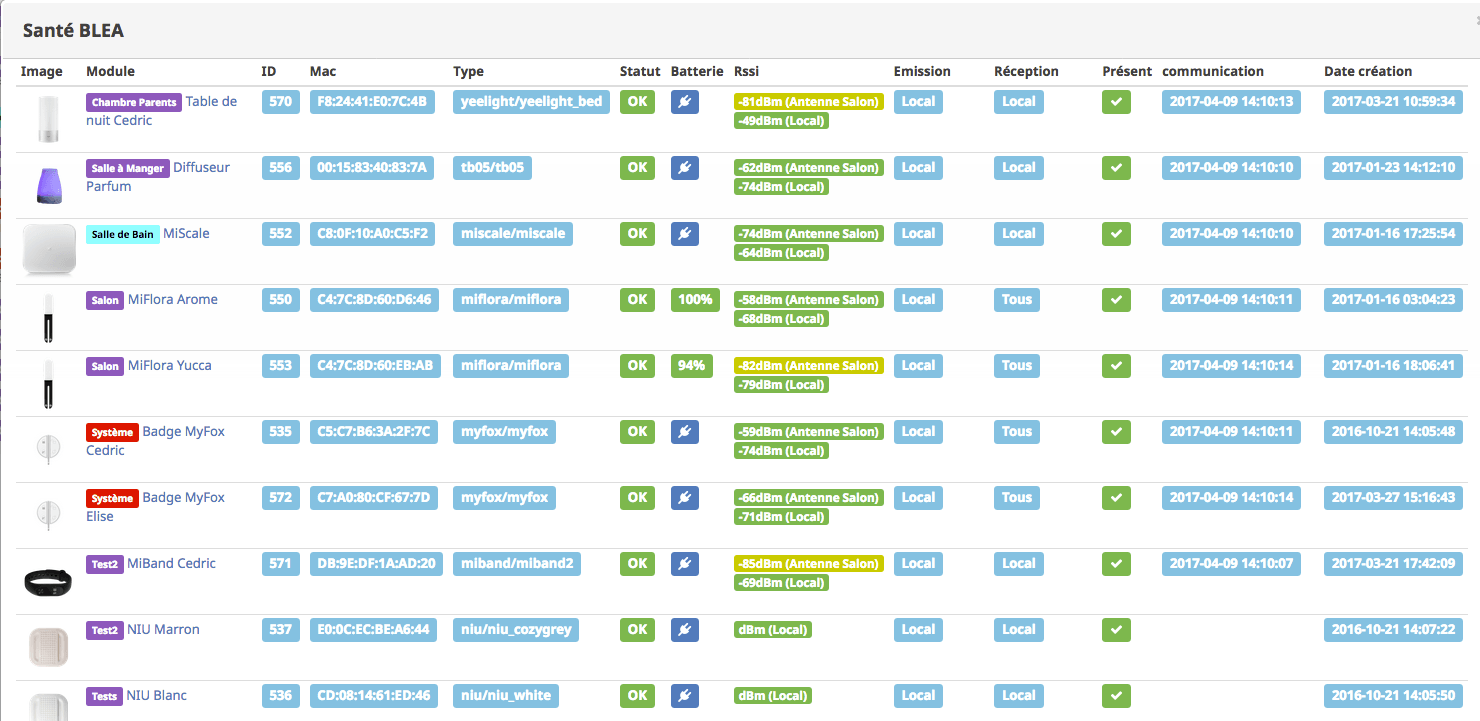Click creation date 2016-10-21 14:05:48

pyautogui.click(x=1393, y=431)
